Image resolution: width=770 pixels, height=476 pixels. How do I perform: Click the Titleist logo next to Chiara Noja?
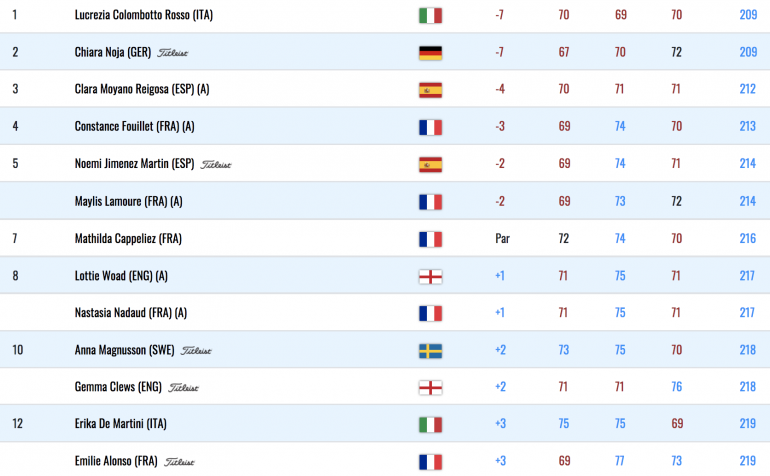pyautogui.click(x=172, y=53)
